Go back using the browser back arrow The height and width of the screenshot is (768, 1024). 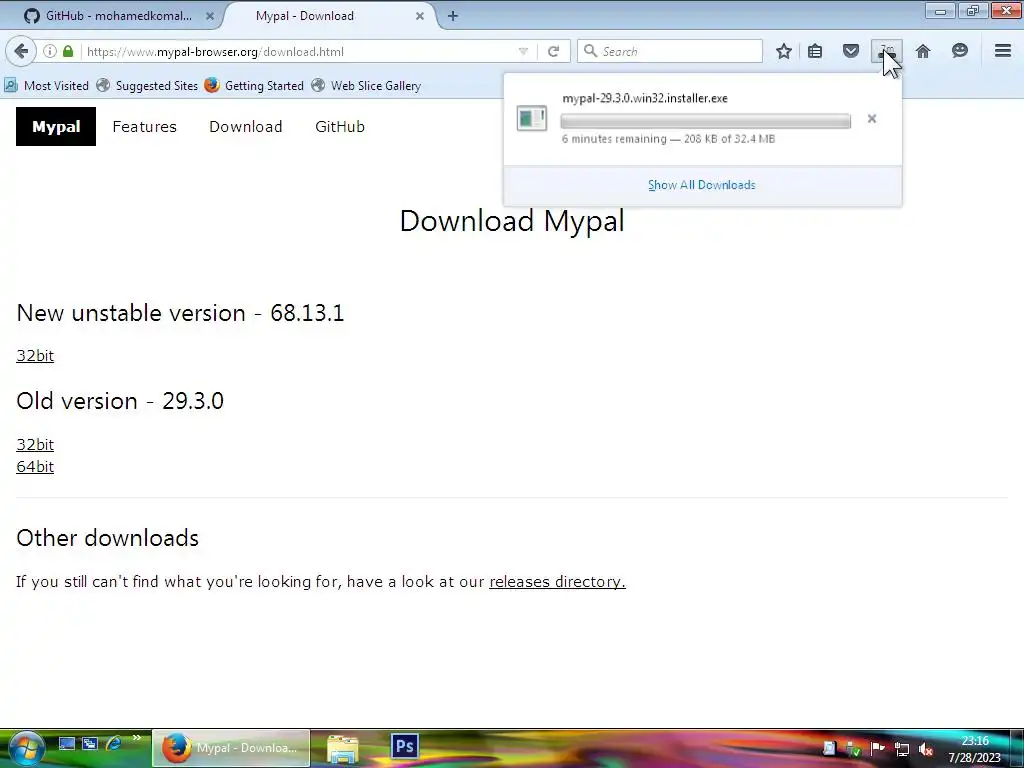(21, 51)
